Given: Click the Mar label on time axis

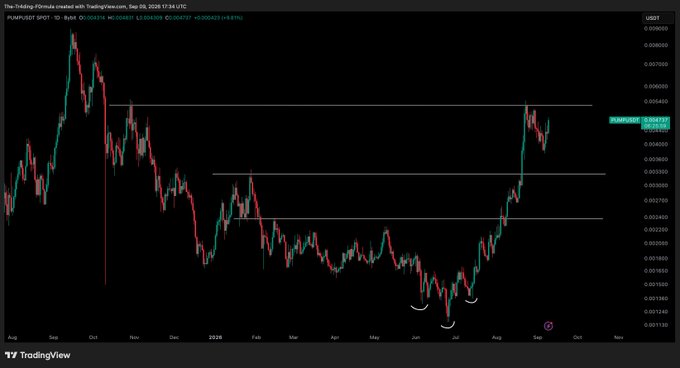Looking at the screenshot, I should [x=294, y=337].
